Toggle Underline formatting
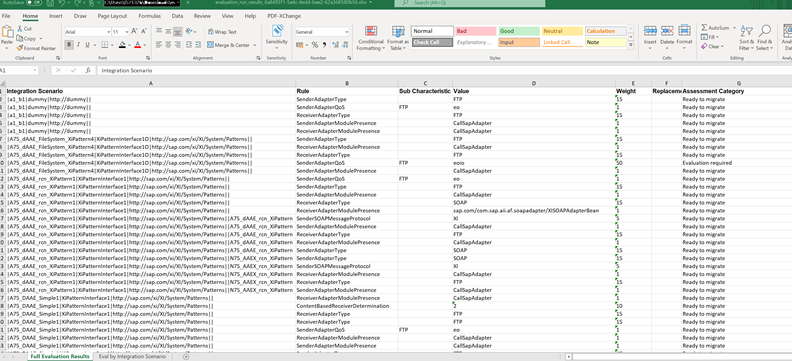This screenshot has width=792, height=361. coord(87,45)
